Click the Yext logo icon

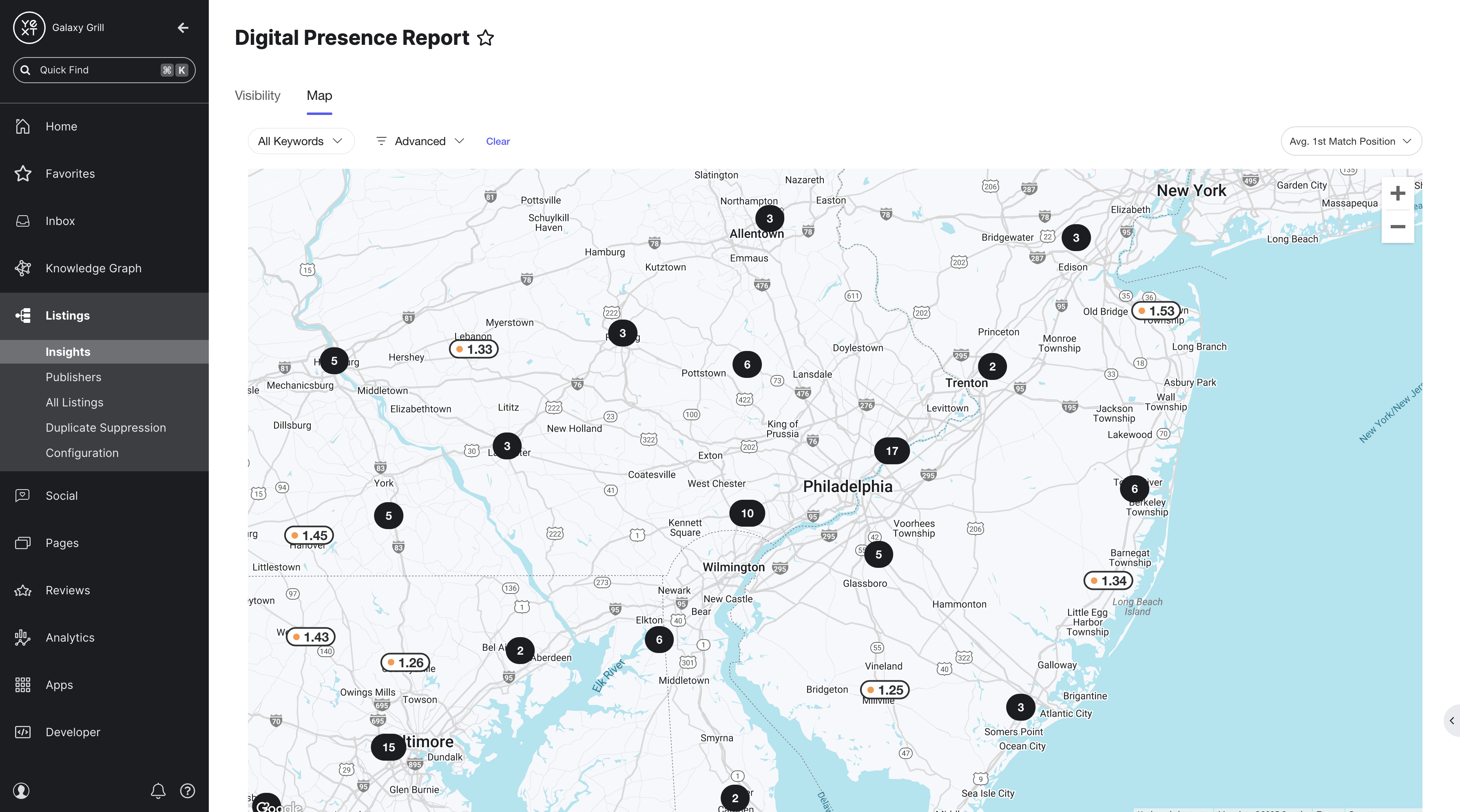point(29,27)
